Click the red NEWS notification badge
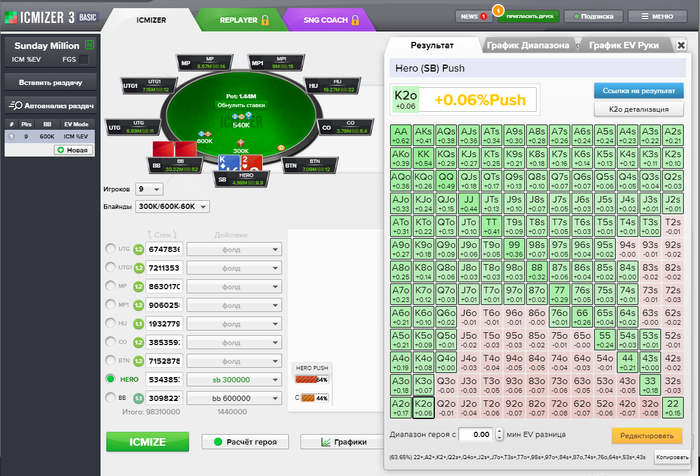700x476 pixels. click(483, 17)
